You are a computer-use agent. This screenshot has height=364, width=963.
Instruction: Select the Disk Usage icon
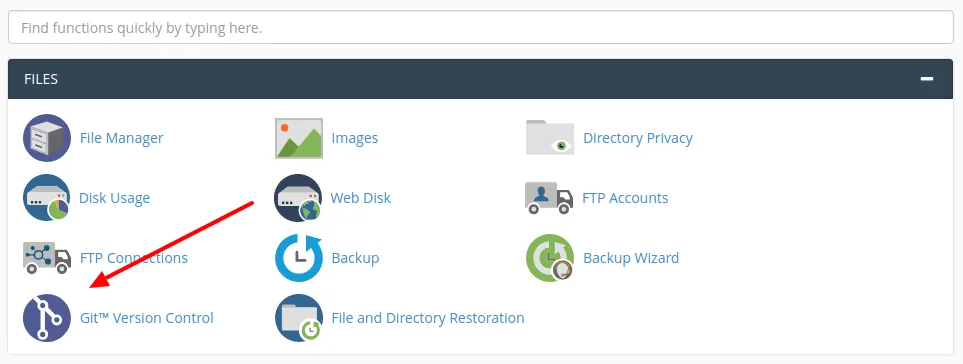47,198
